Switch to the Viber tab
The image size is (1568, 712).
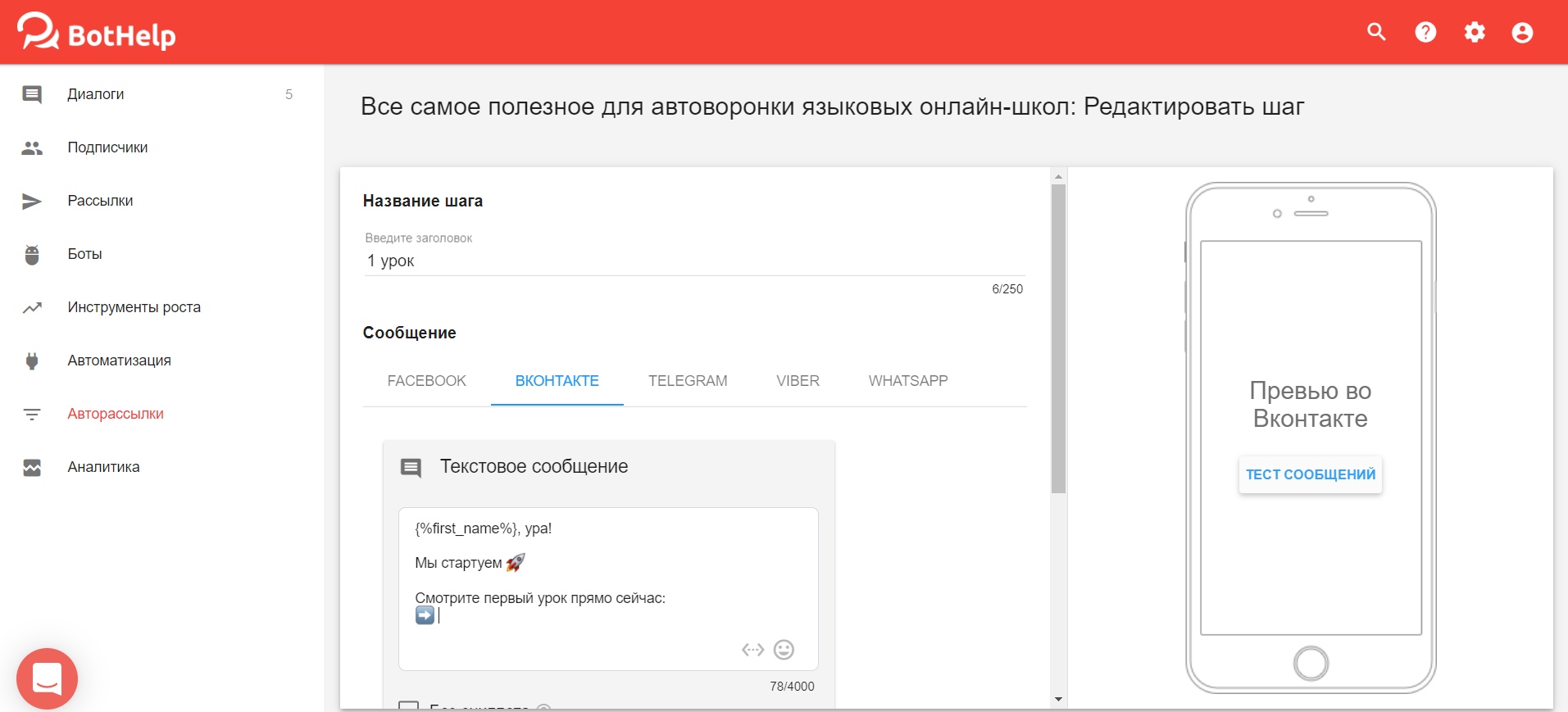(798, 381)
